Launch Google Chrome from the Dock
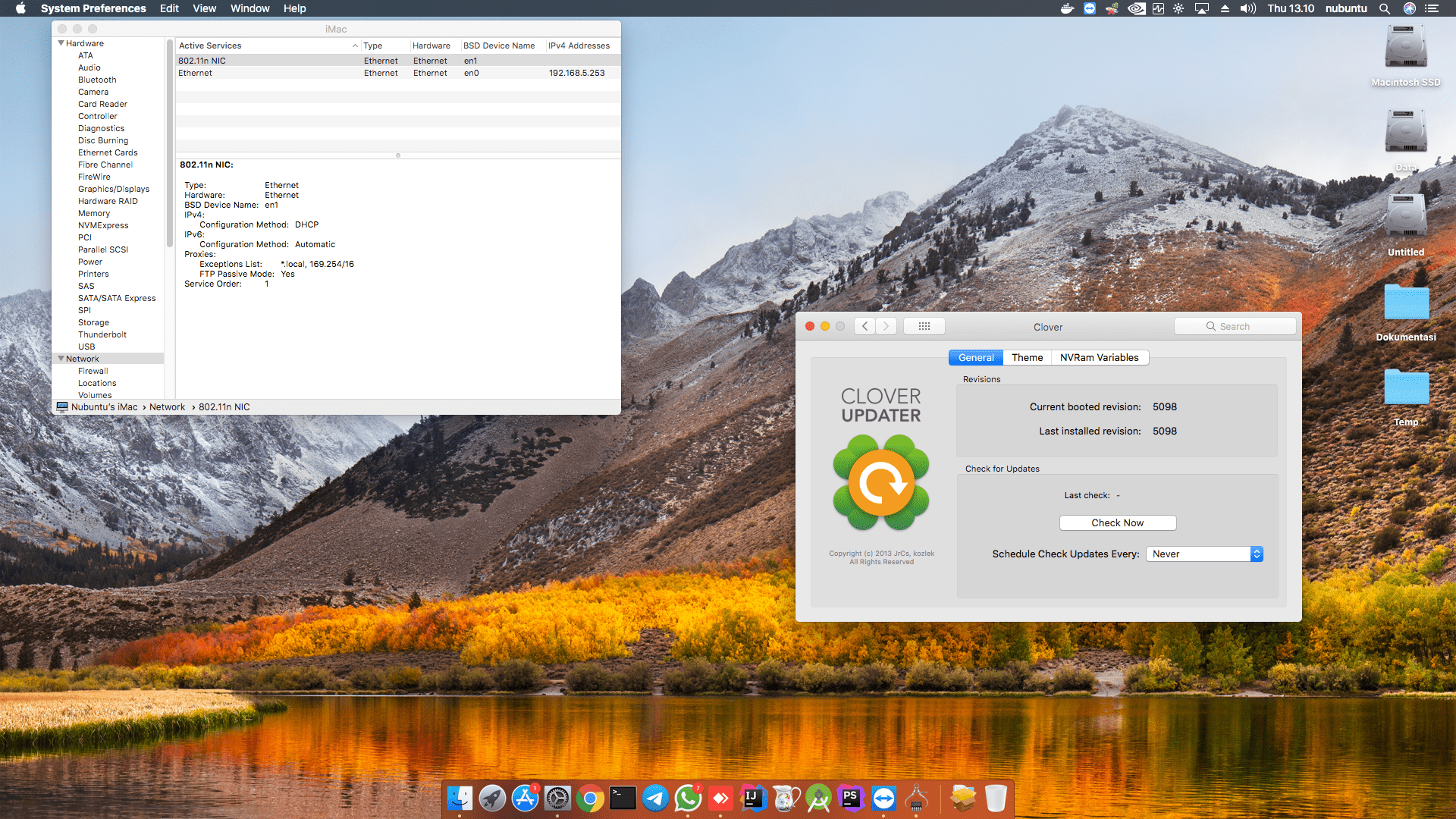Screen dimensions: 1456x819 [x=590, y=798]
